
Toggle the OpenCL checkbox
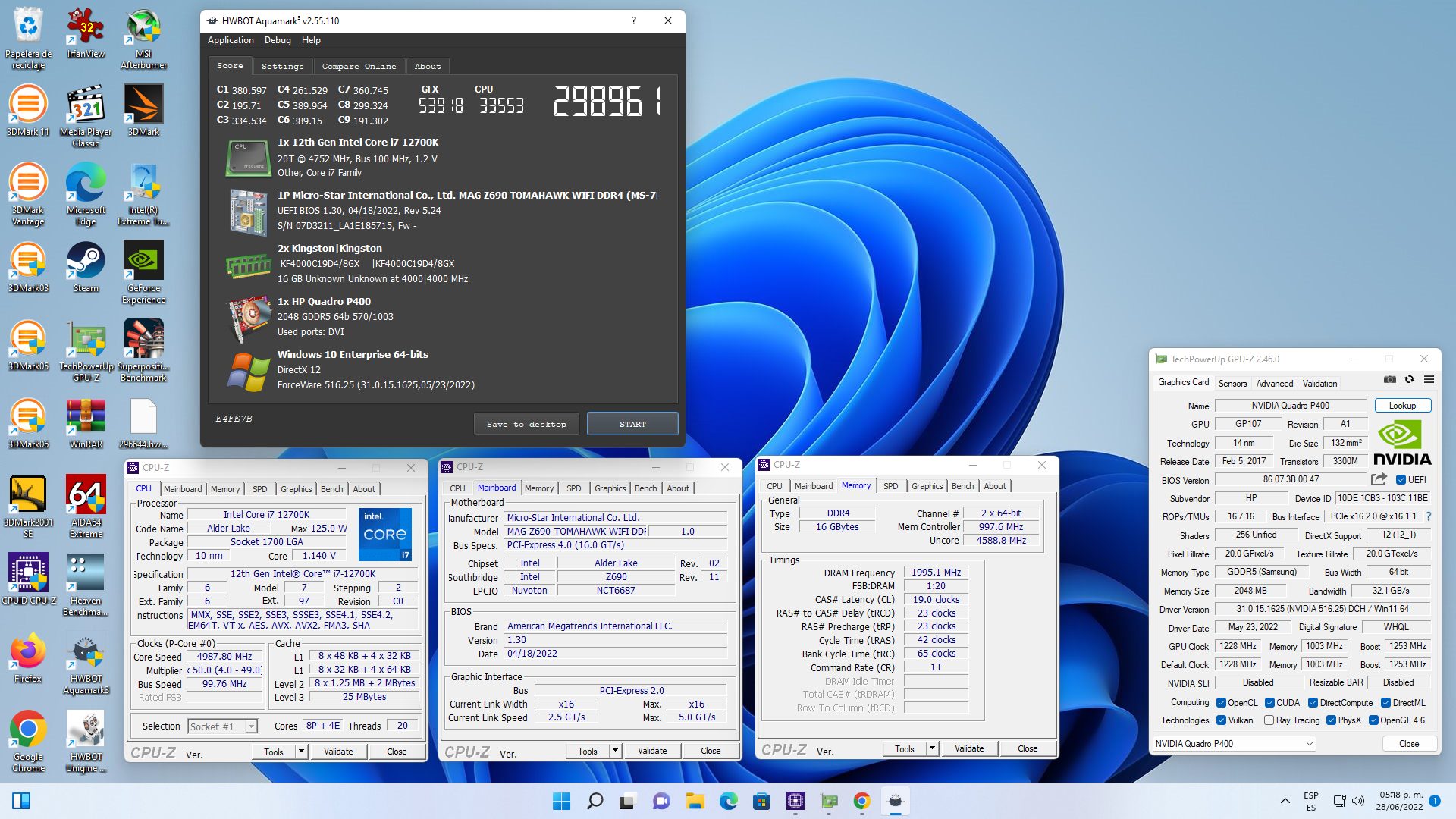pyautogui.click(x=1221, y=703)
